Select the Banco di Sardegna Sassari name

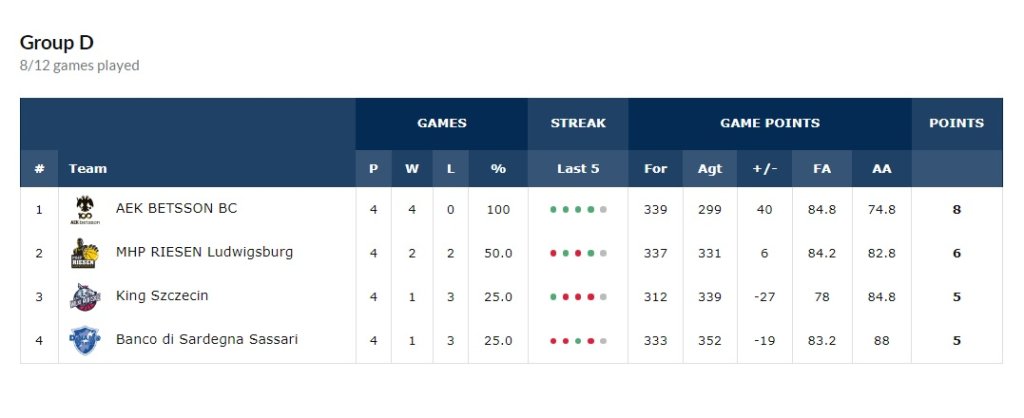[206, 340]
